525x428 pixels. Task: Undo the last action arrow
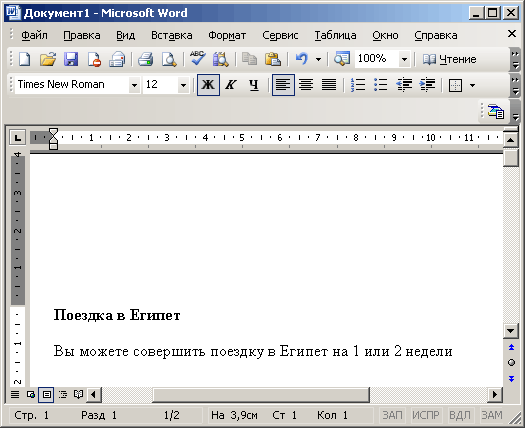click(302, 60)
